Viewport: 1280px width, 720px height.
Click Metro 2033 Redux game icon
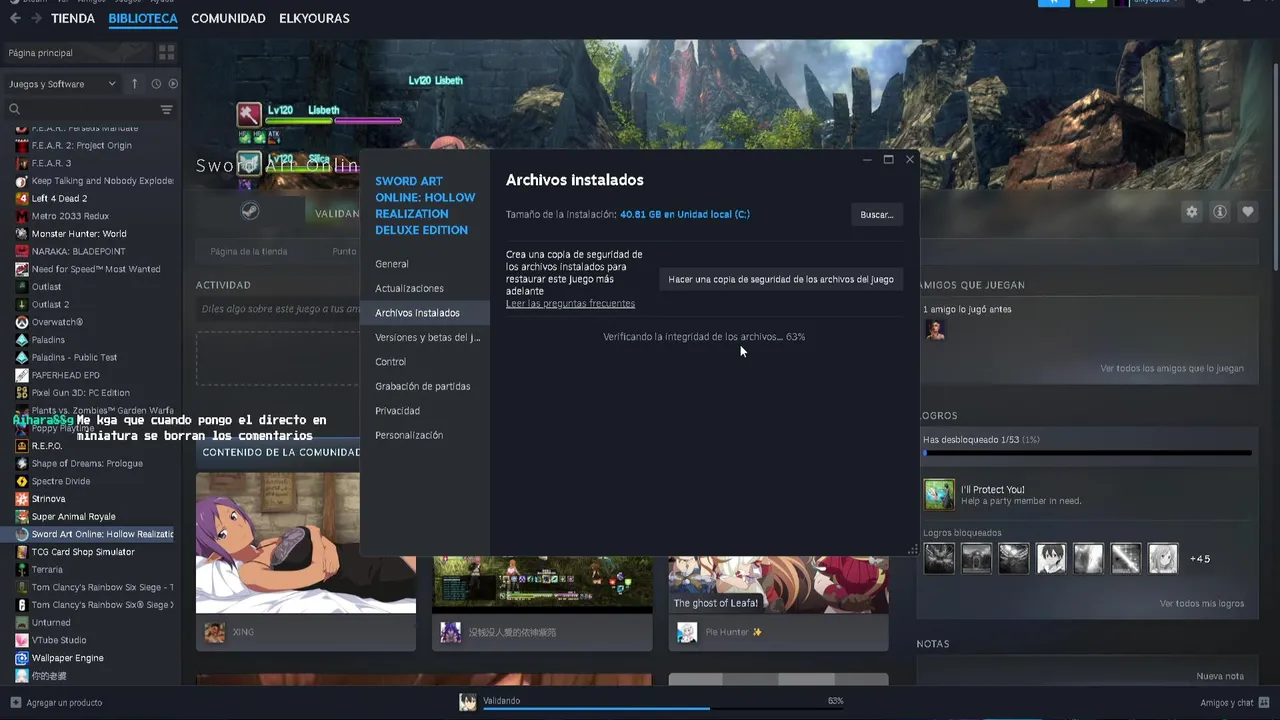click(22, 216)
